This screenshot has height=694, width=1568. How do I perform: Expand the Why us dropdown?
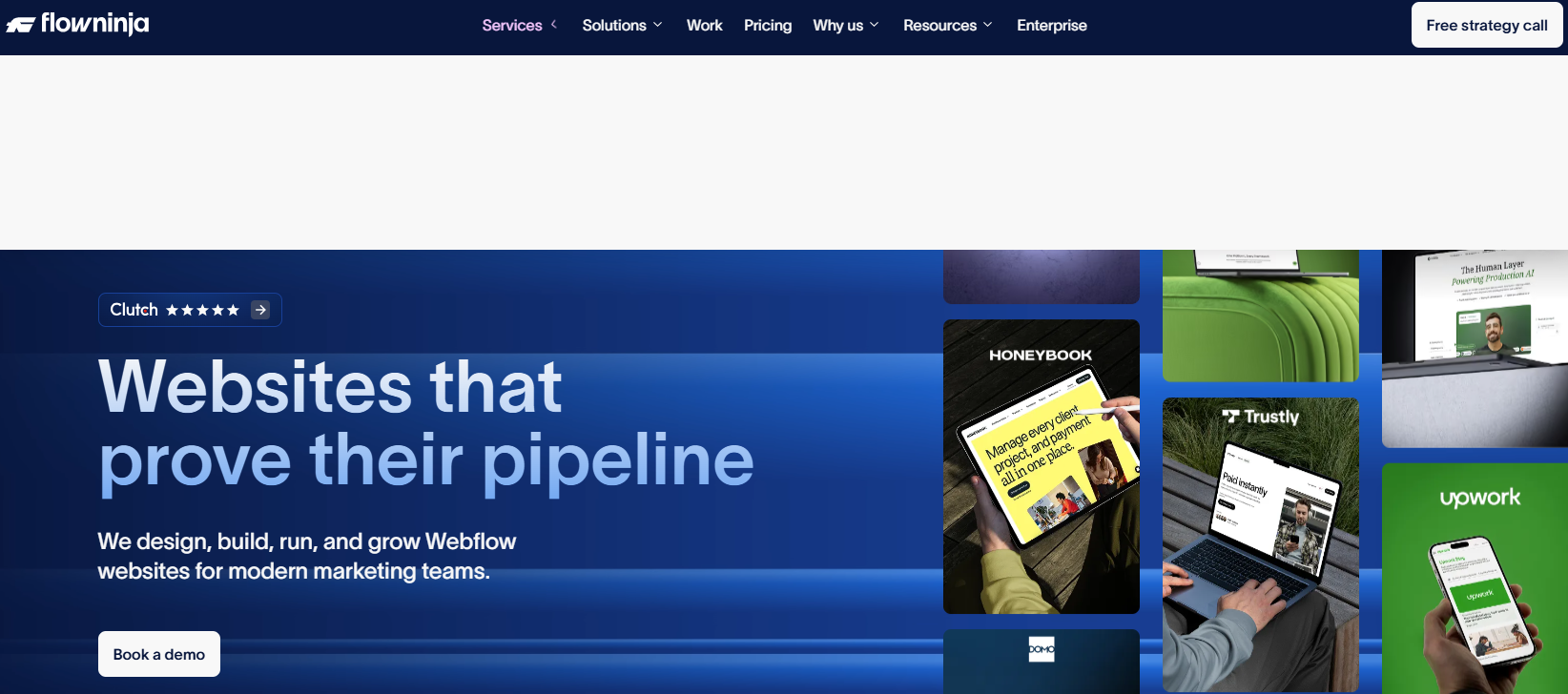click(846, 25)
